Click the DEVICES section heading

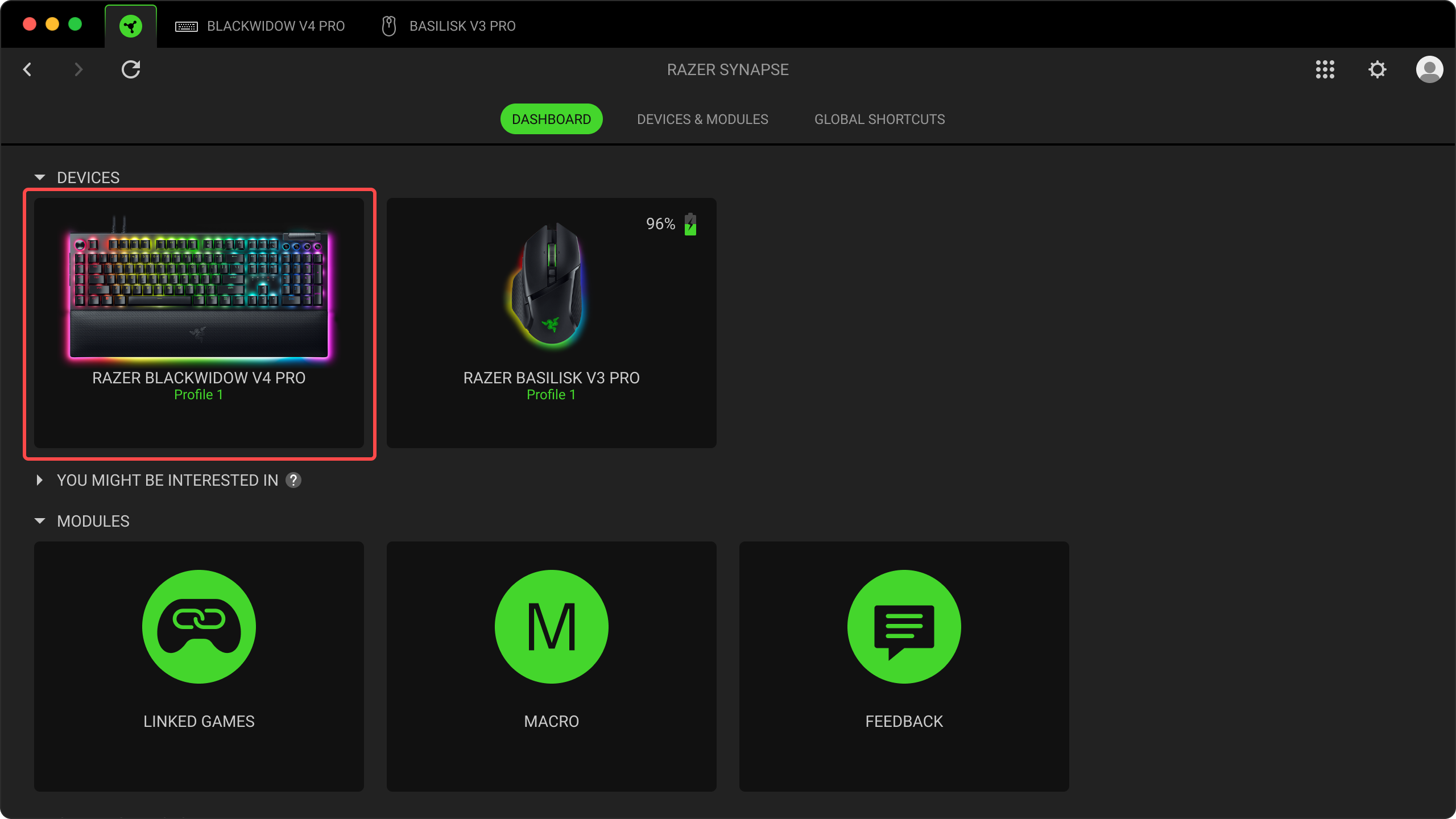pos(88,177)
